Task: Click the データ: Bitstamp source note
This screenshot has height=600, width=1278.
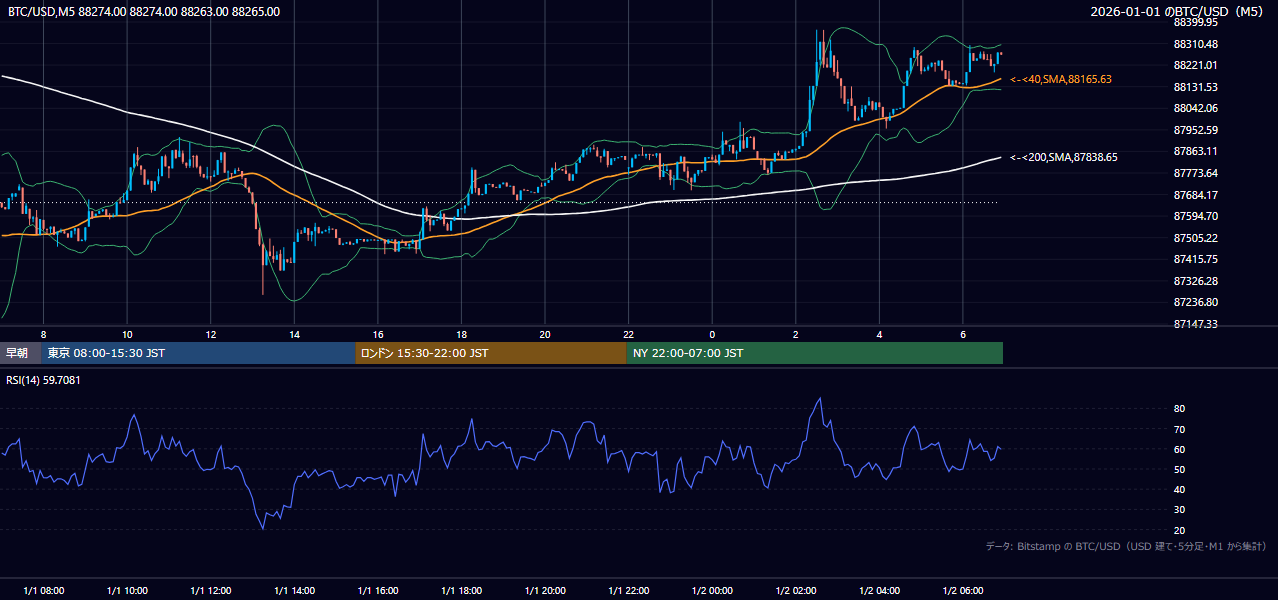Action: click(x=1126, y=547)
